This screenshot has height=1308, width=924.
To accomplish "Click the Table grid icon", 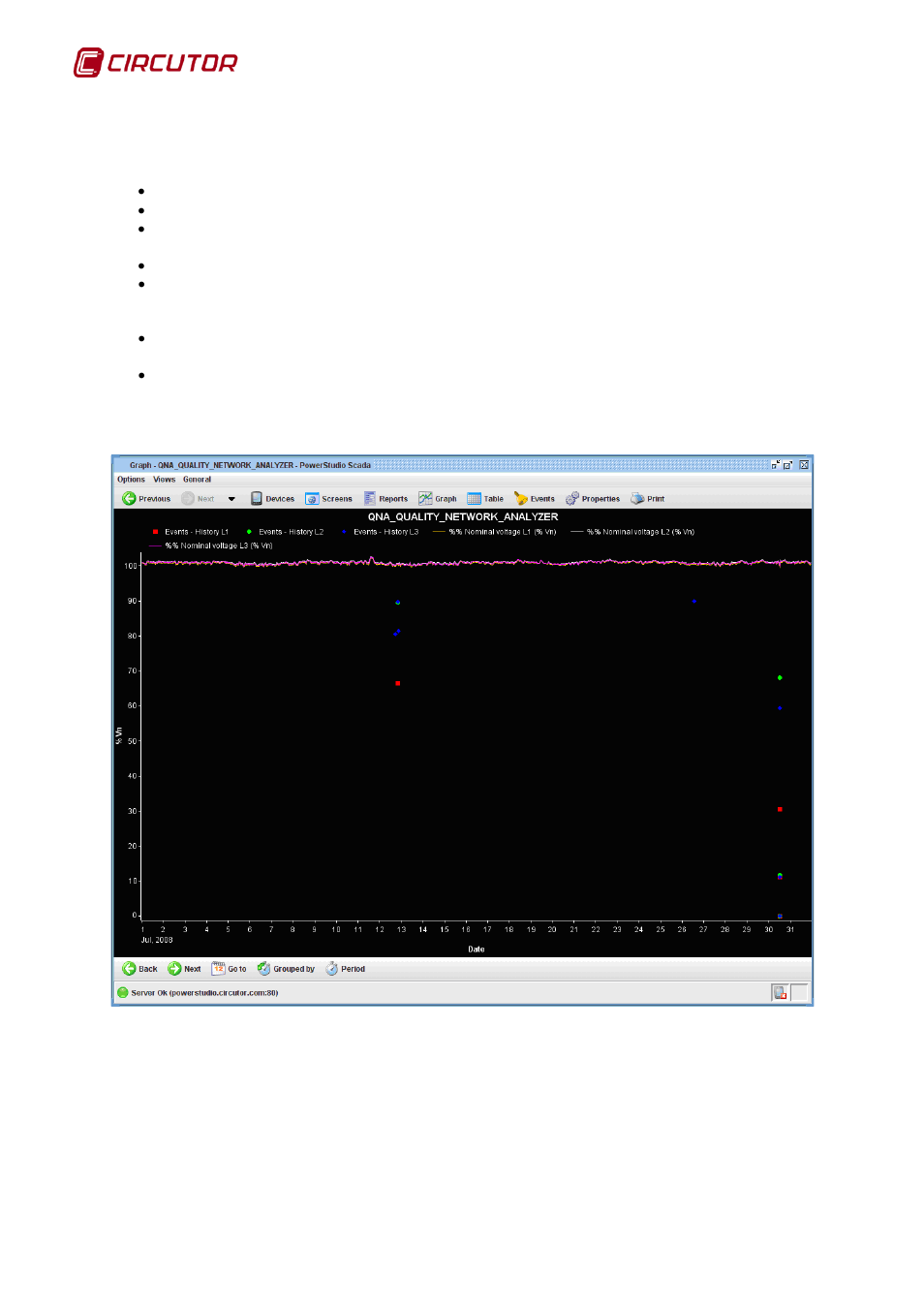I will pyautogui.click(x=474, y=498).
